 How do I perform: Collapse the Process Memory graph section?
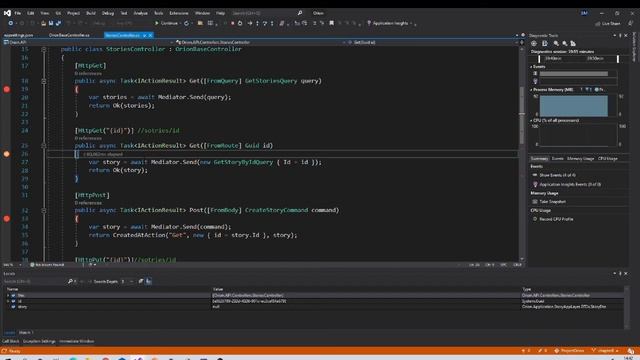coord(531,89)
